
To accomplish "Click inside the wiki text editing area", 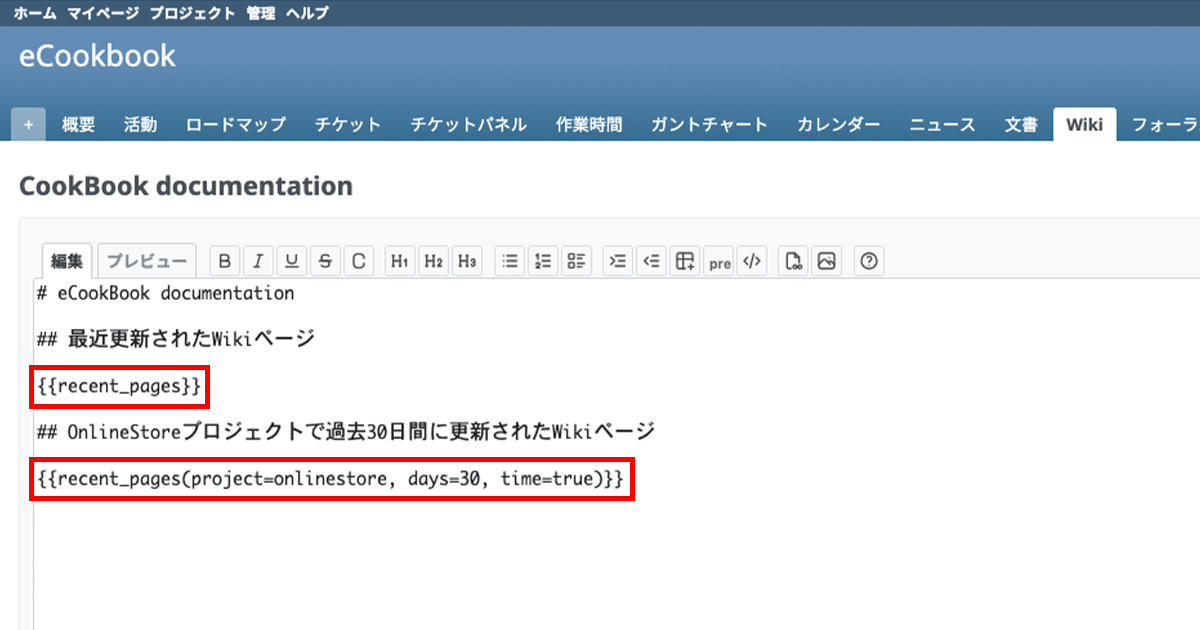I will pyautogui.click(x=600, y=560).
